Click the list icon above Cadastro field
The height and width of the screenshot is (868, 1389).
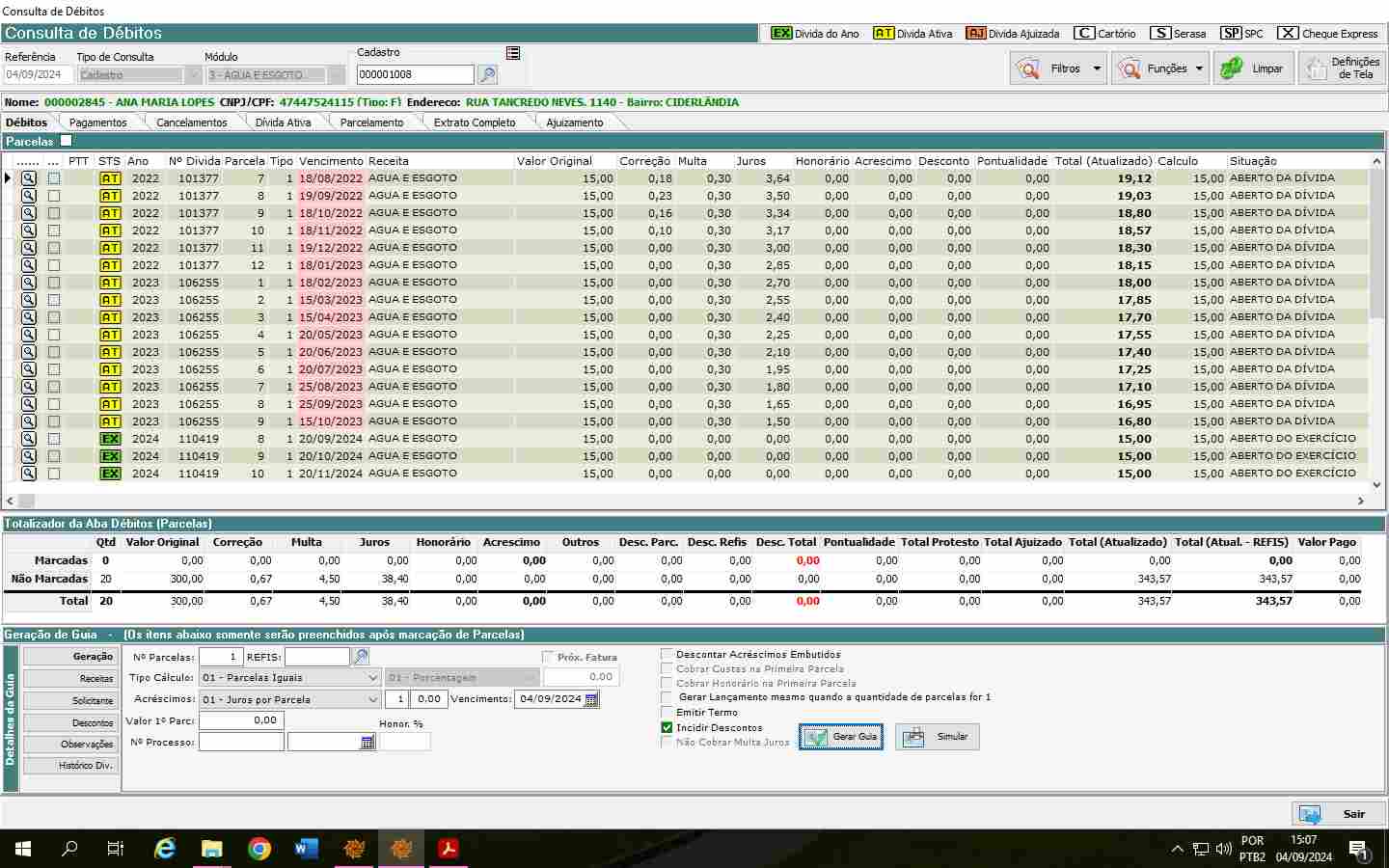coord(513,53)
